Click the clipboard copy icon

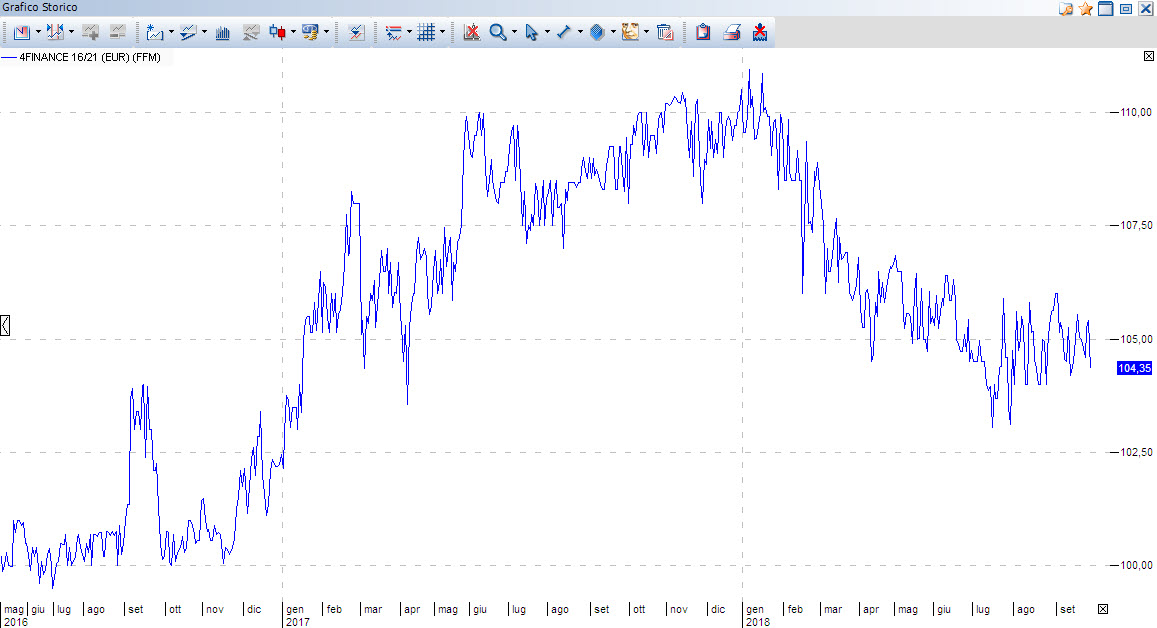pos(703,32)
